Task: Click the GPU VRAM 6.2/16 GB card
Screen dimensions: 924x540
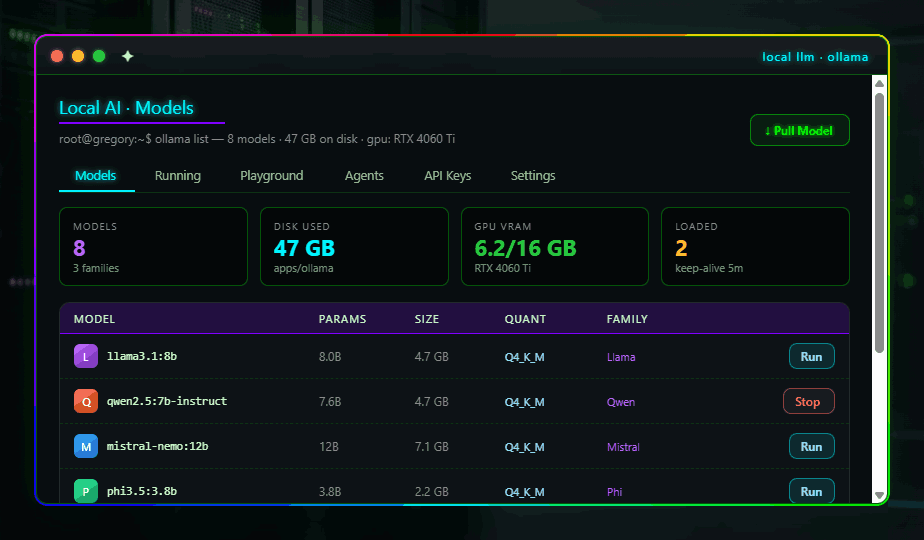Action: point(555,246)
